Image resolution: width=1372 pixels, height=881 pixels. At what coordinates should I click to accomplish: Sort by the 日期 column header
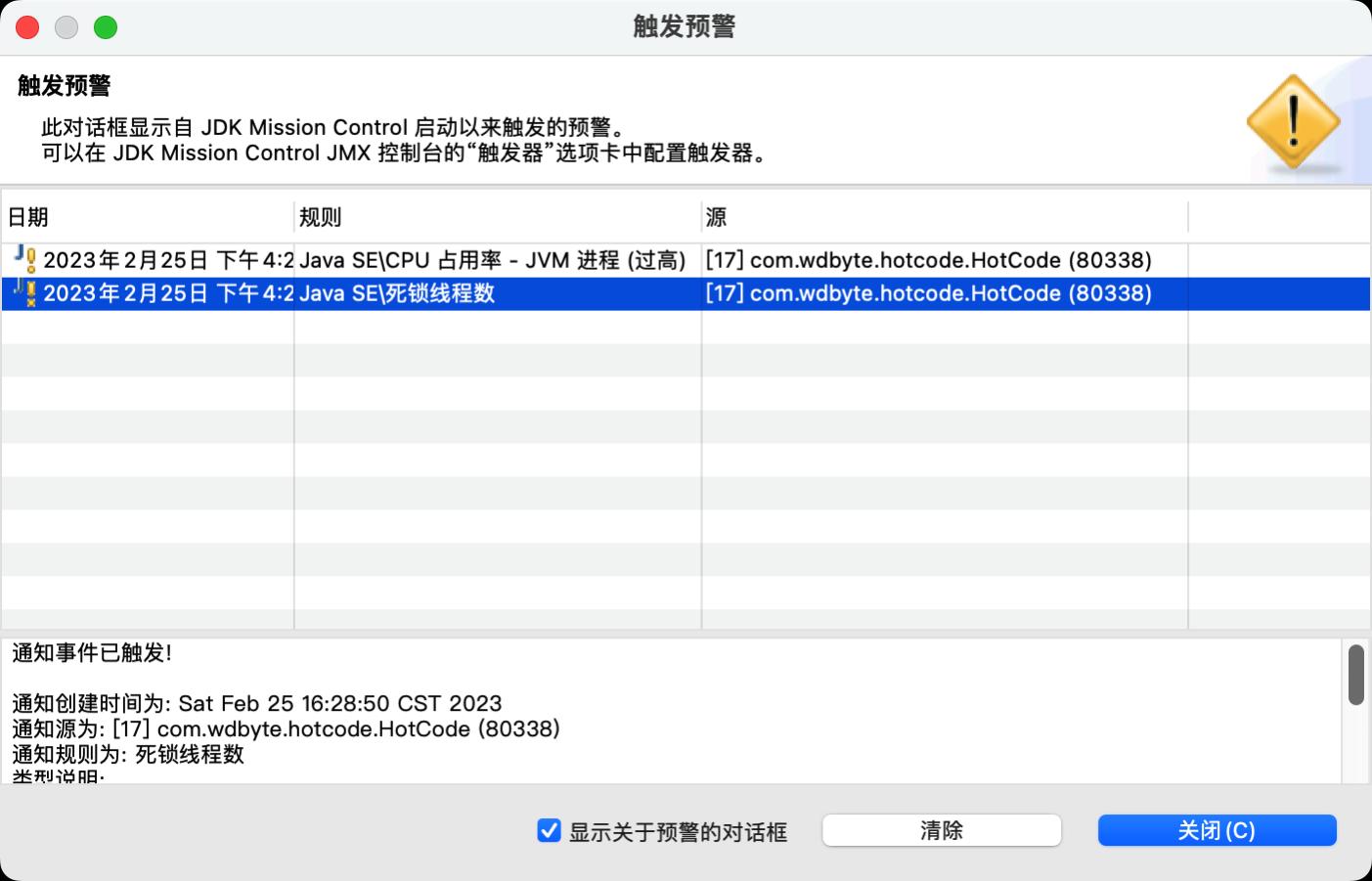[x=147, y=217]
